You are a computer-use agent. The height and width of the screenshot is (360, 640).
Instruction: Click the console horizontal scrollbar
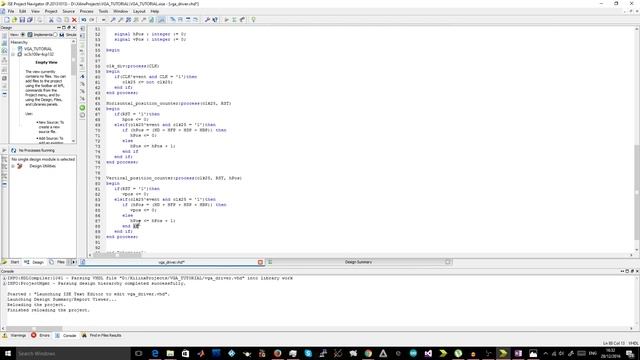[x=34, y=329]
